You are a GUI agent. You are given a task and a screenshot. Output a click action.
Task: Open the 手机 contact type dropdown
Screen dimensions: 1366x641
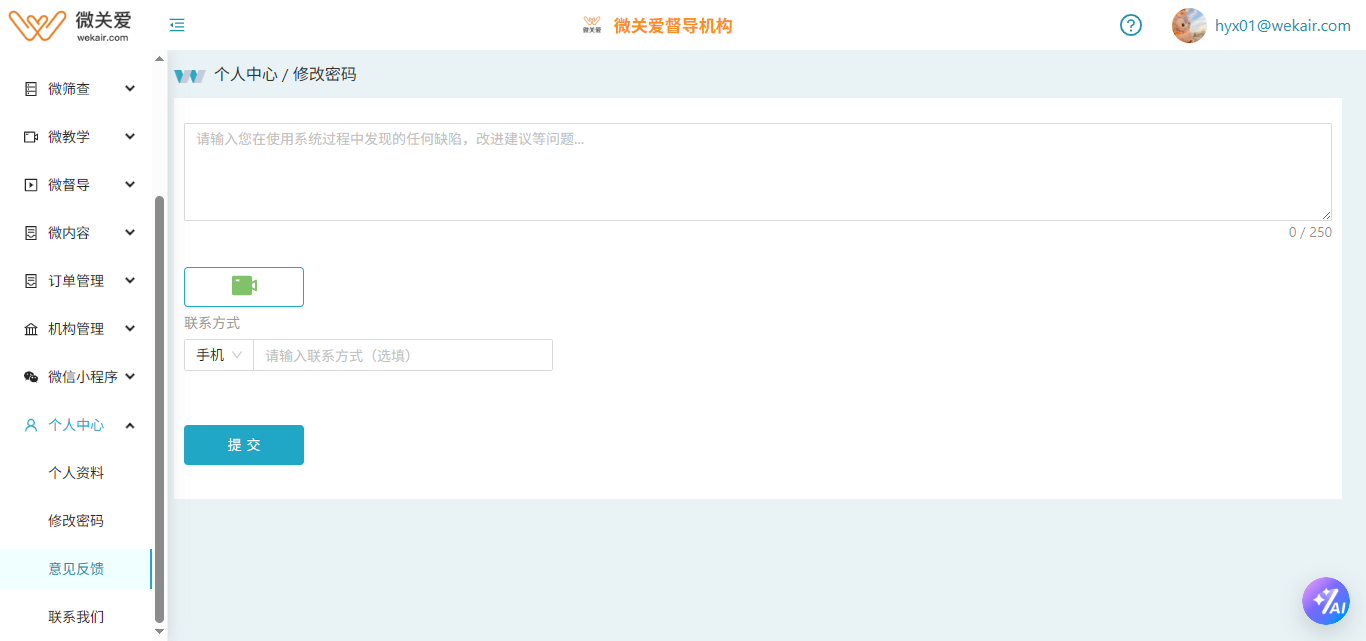point(219,355)
